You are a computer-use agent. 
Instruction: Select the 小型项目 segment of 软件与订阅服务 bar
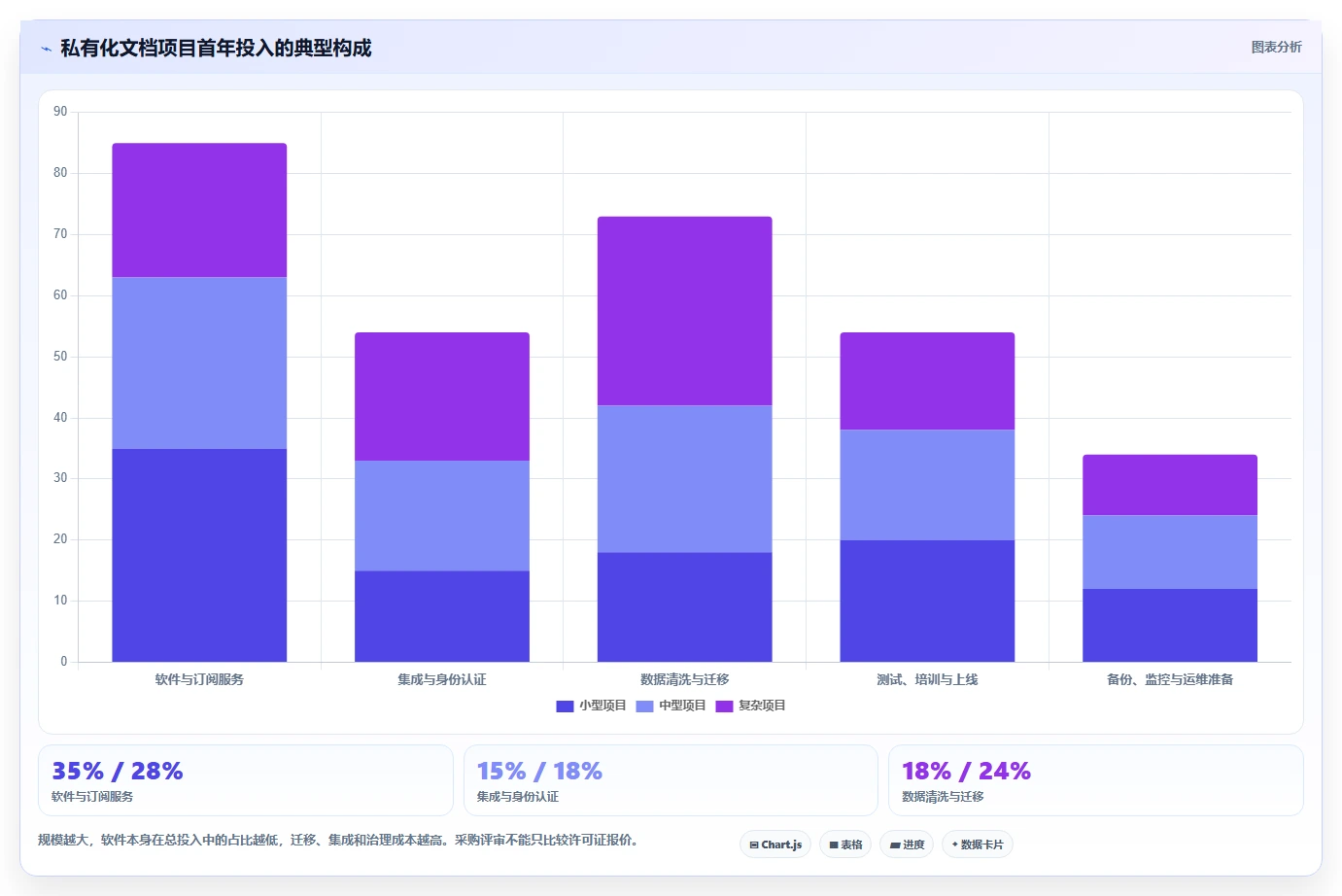(x=199, y=555)
